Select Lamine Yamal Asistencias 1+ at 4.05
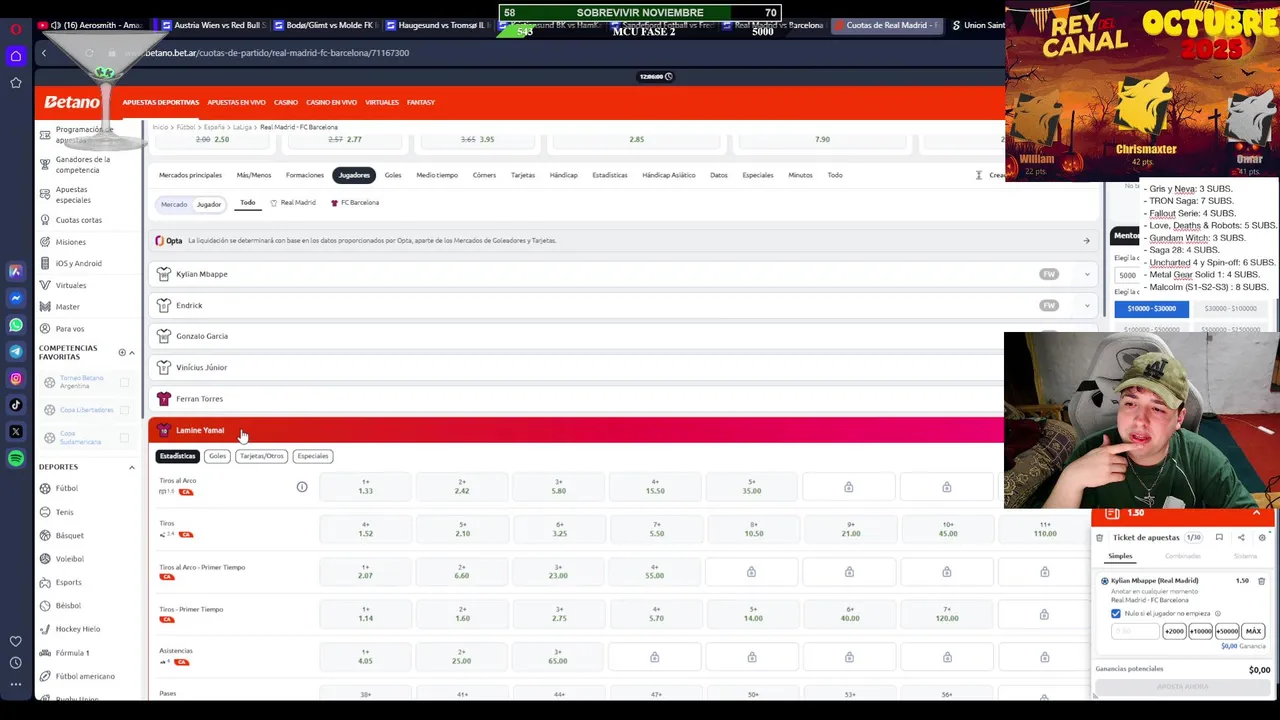1280x720 pixels. [x=366, y=657]
